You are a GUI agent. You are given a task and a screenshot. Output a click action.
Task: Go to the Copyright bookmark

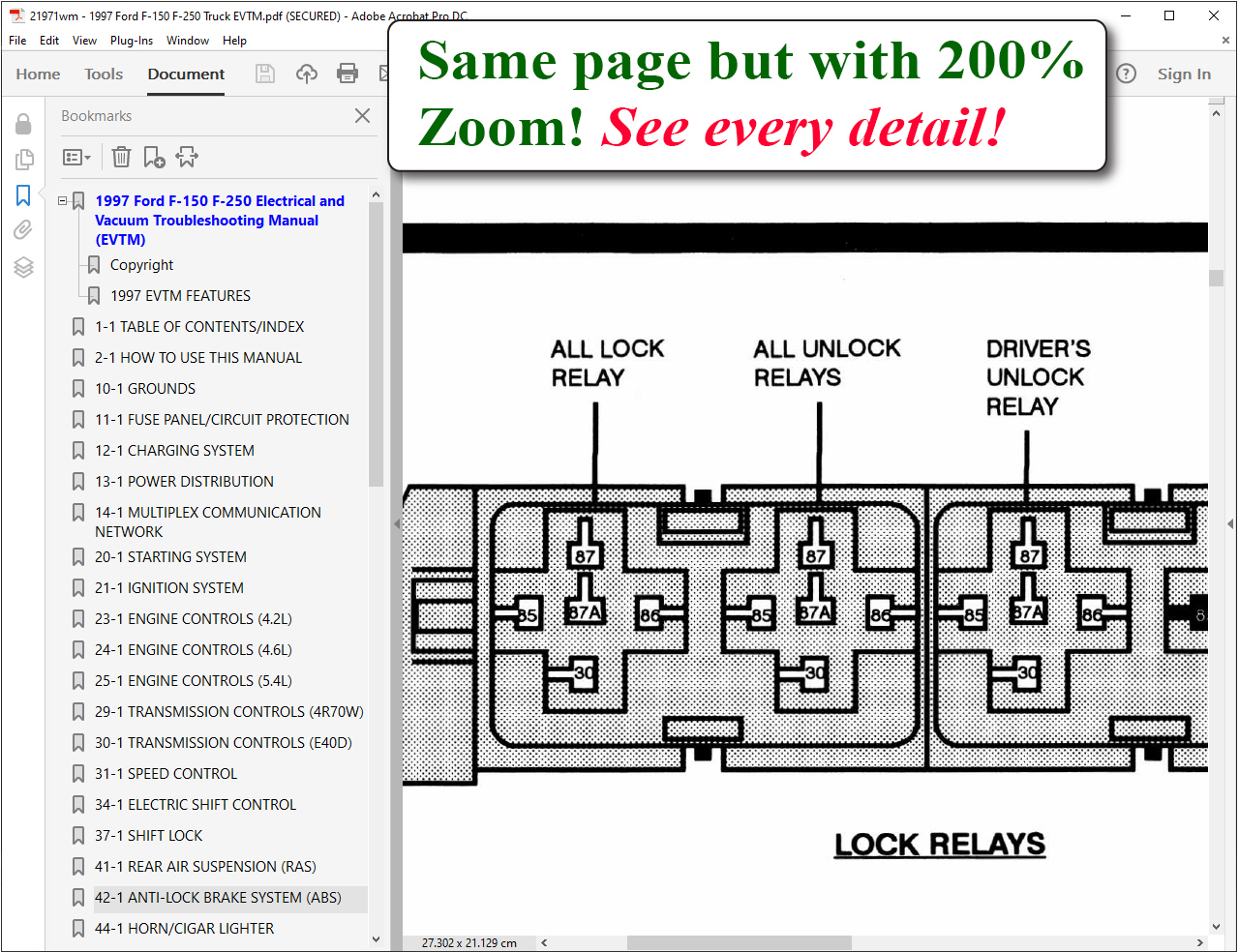141,265
